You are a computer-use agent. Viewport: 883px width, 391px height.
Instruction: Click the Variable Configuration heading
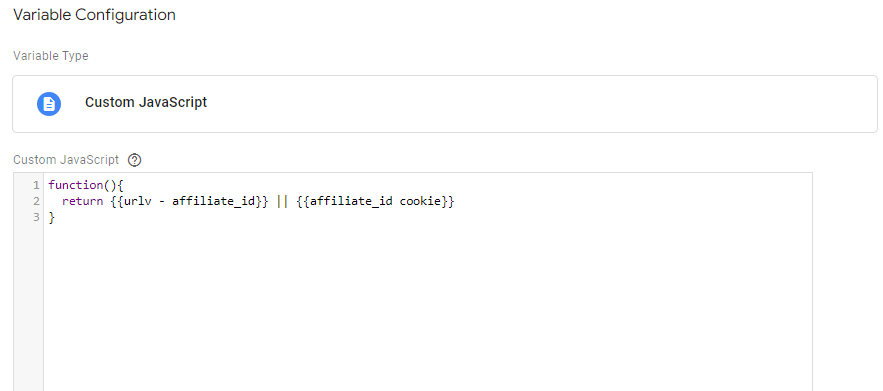coord(94,15)
